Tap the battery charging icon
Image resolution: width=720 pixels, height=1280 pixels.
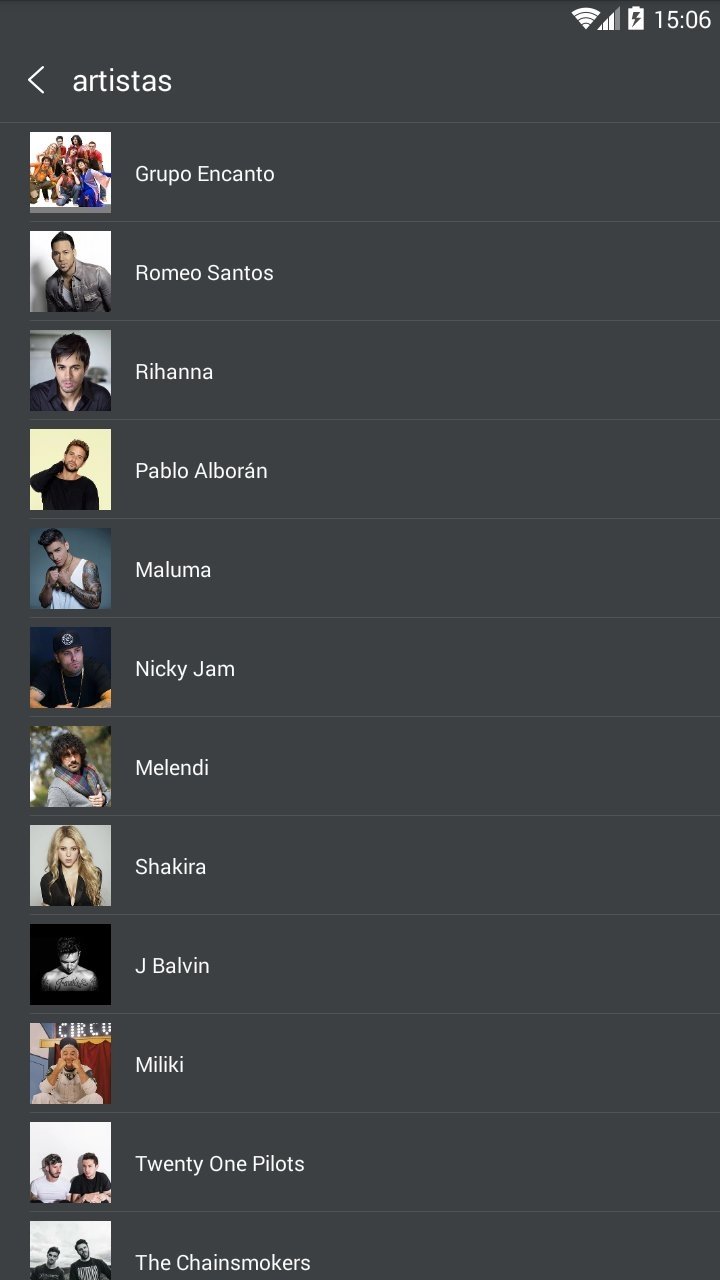(636, 18)
